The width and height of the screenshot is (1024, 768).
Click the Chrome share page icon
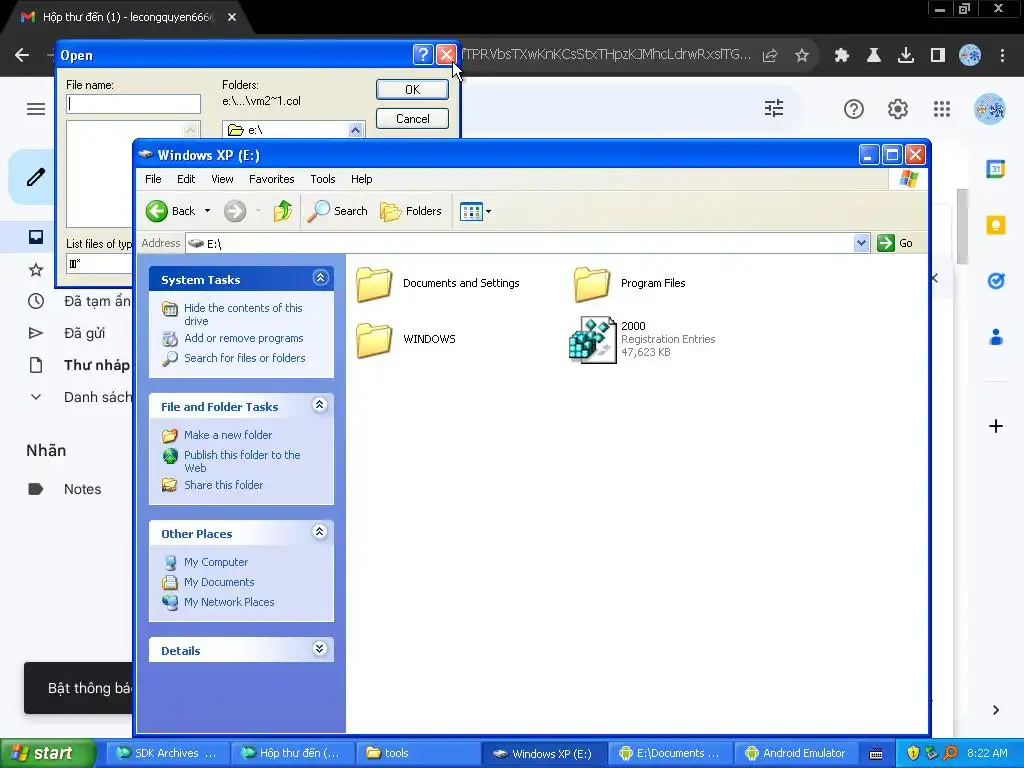tap(770, 56)
